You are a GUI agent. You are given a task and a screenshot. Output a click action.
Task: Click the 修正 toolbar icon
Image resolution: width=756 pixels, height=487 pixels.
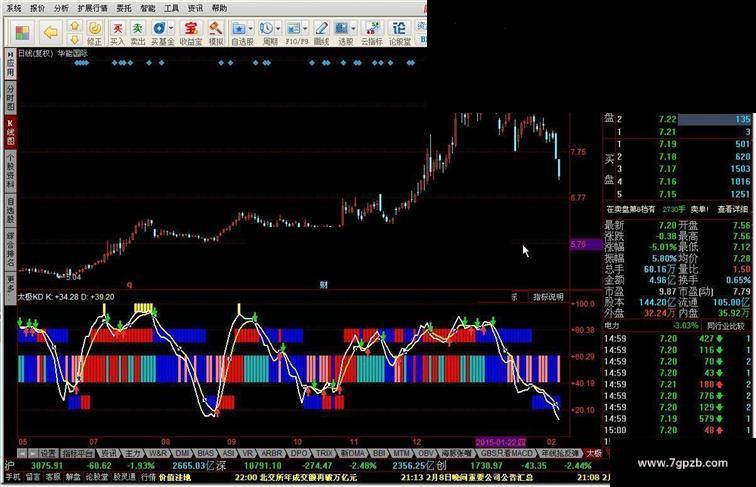[95, 33]
